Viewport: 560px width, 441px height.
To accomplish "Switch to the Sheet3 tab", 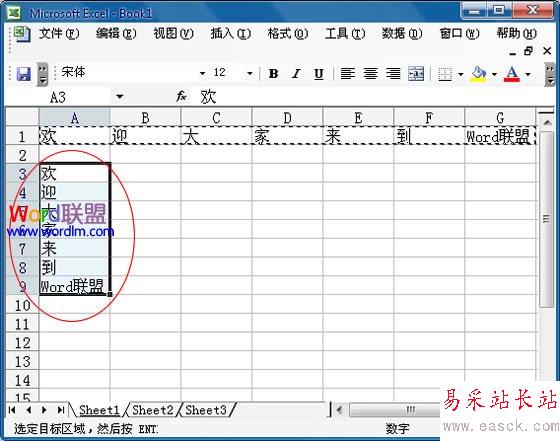I will coord(206,410).
